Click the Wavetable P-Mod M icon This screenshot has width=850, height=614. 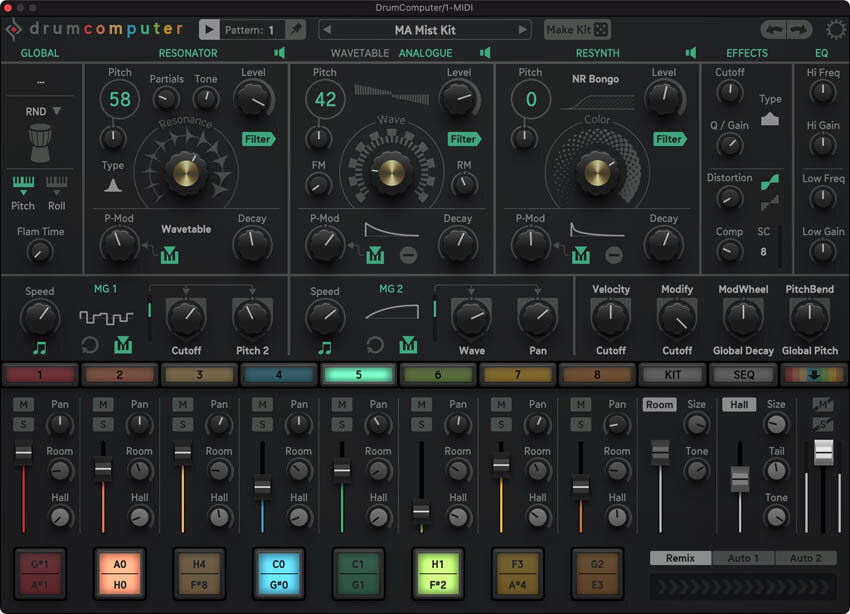click(375, 254)
